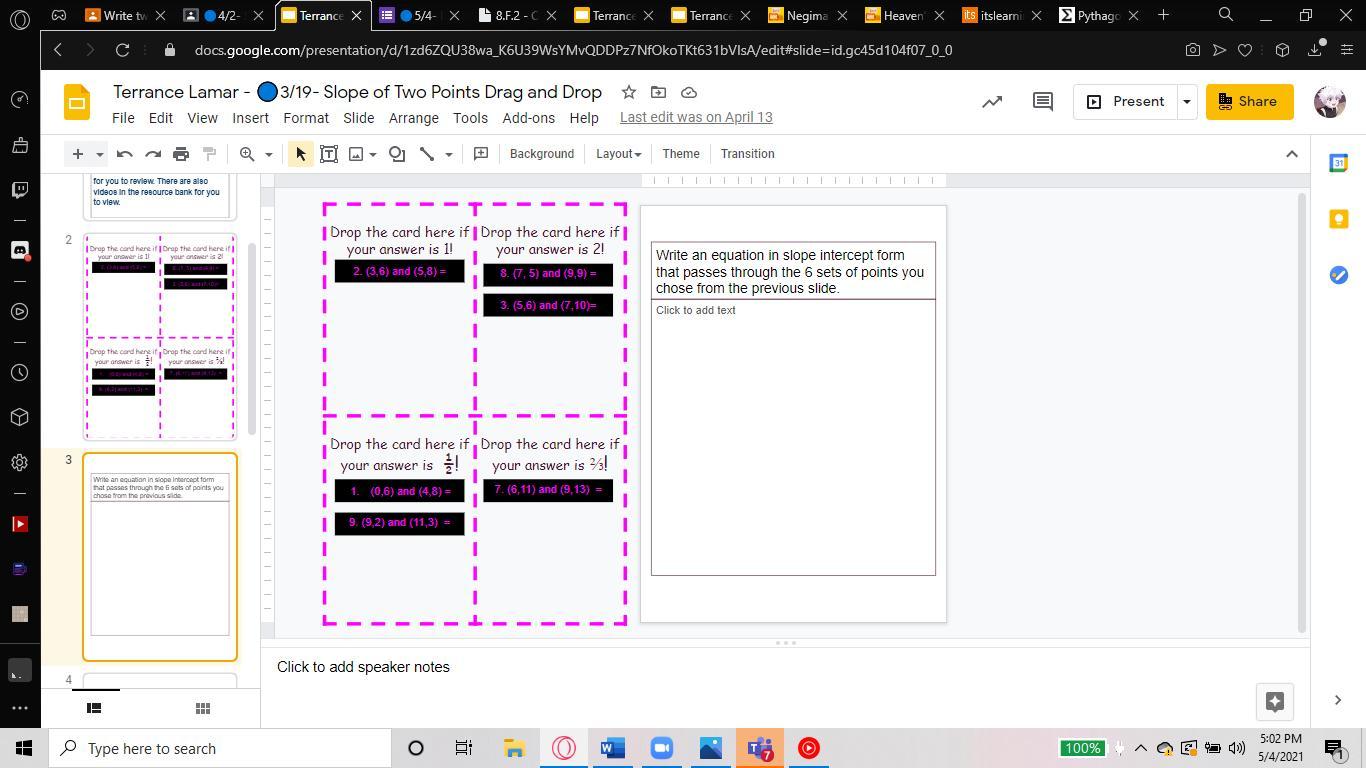Viewport: 1366px width, 768px height.
Task: Click the move to folder icon
Action: [658, 92]
